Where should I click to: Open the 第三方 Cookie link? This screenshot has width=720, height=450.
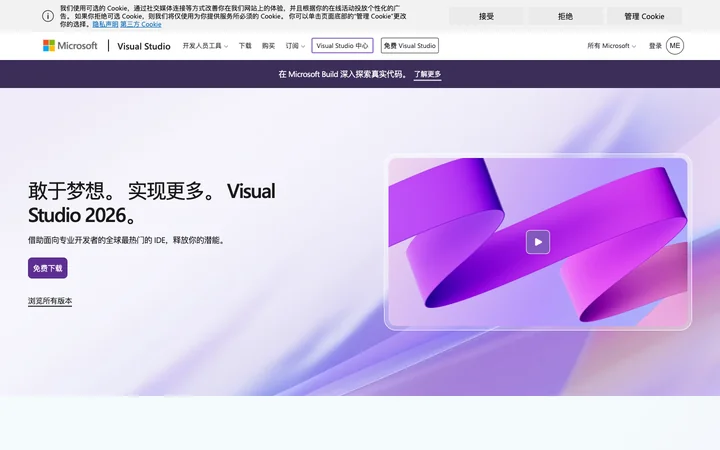141,24
